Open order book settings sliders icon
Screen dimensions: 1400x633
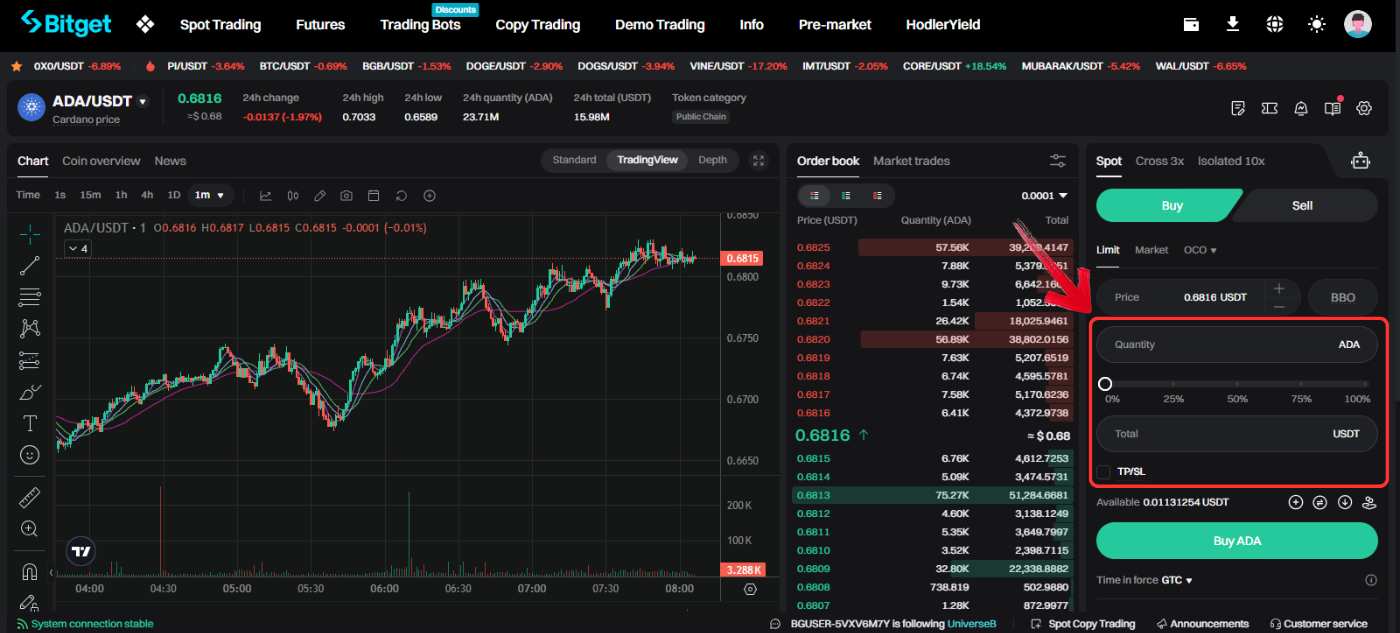click(1058, 160)
